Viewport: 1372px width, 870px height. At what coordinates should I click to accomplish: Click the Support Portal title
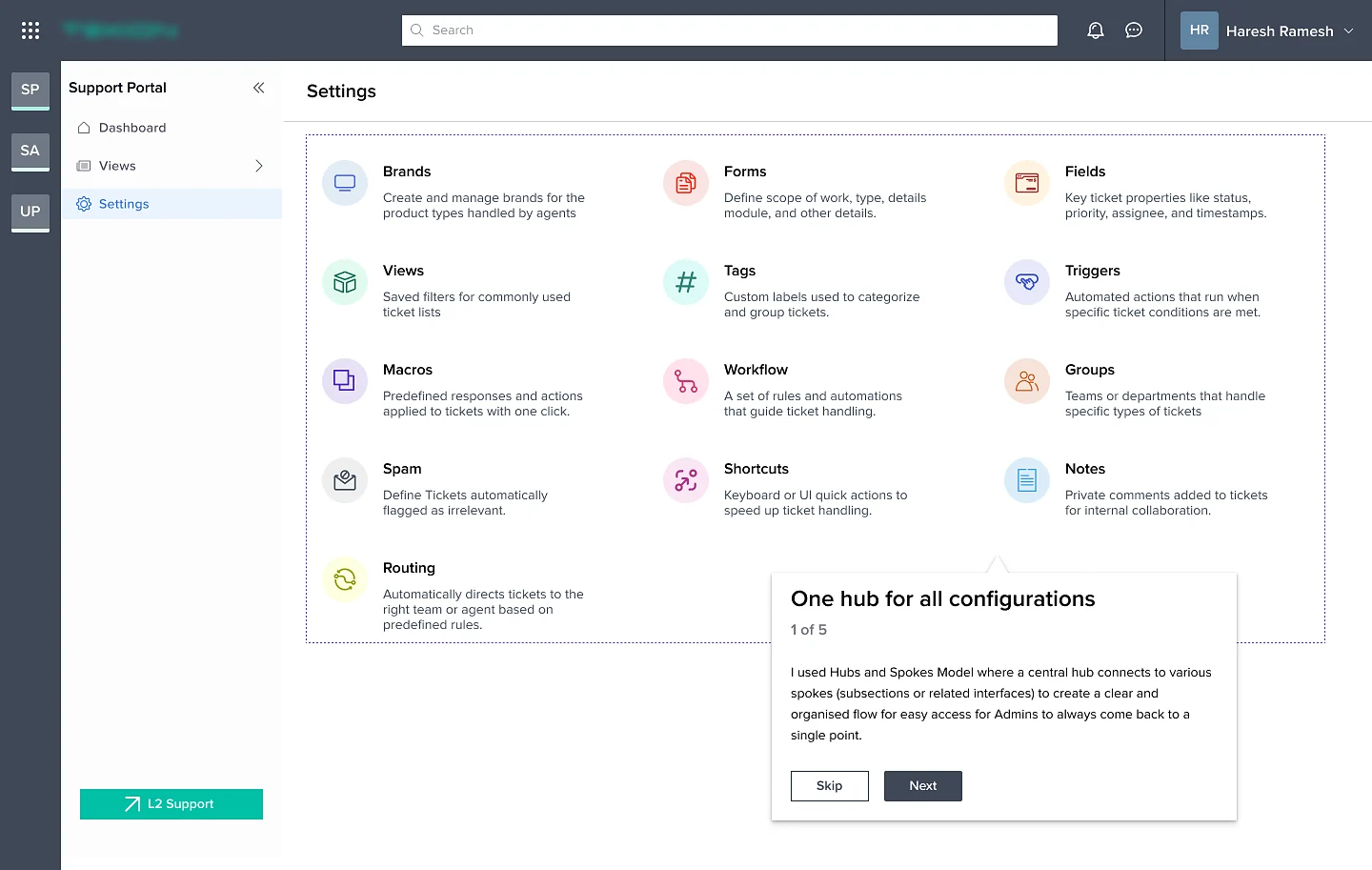[117, 88]
